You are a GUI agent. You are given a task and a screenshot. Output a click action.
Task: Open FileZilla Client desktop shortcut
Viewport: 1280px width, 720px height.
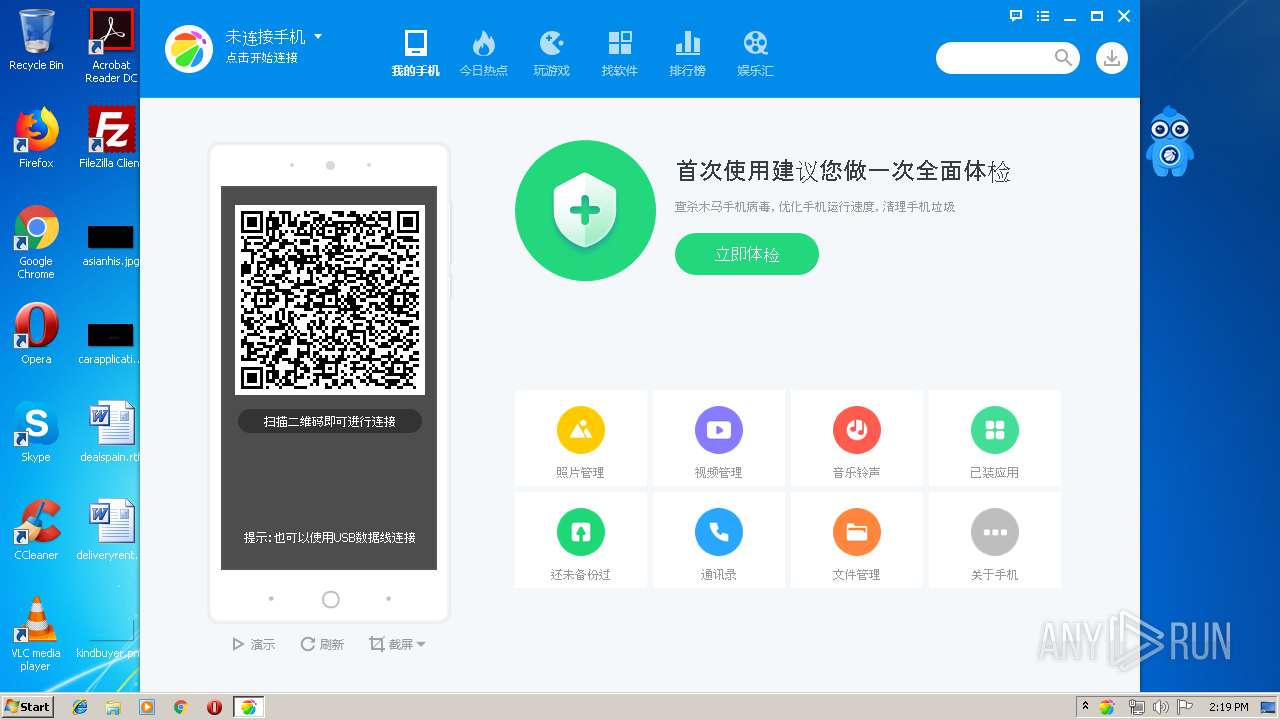click(x=112, y=138)
